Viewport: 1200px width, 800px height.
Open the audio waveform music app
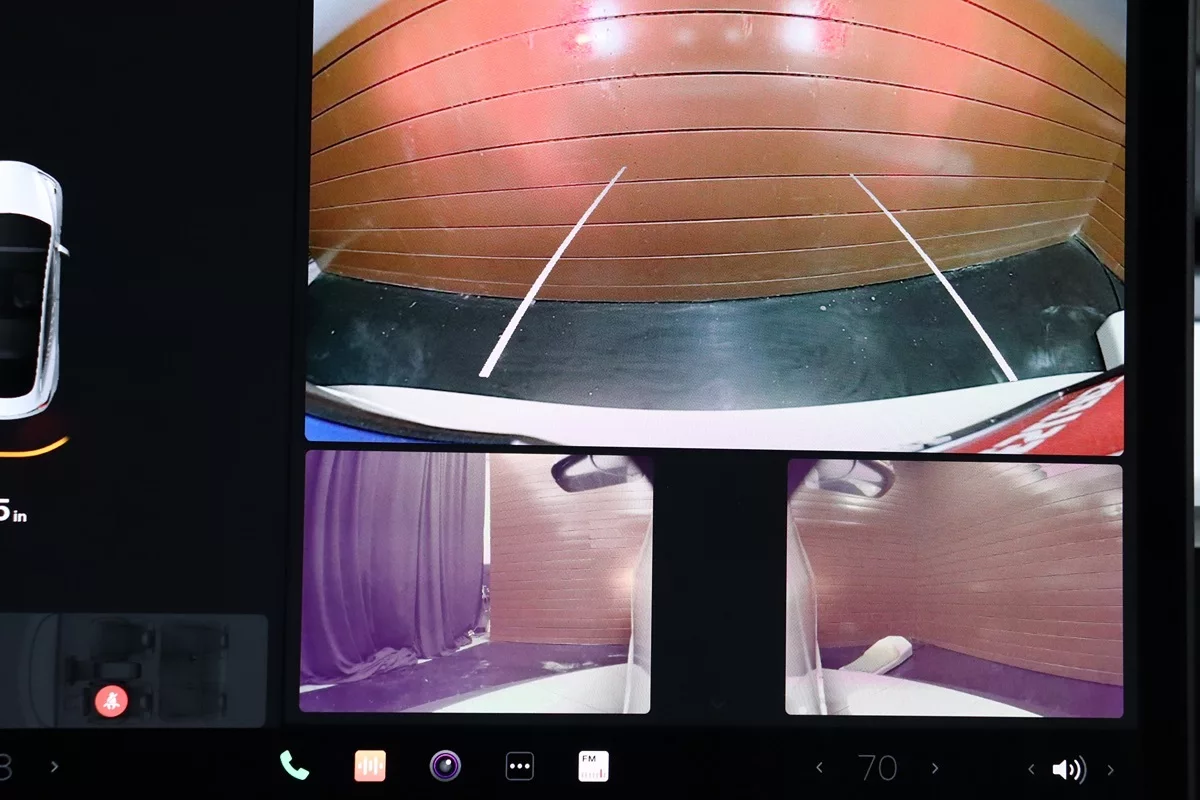point(370,766)
